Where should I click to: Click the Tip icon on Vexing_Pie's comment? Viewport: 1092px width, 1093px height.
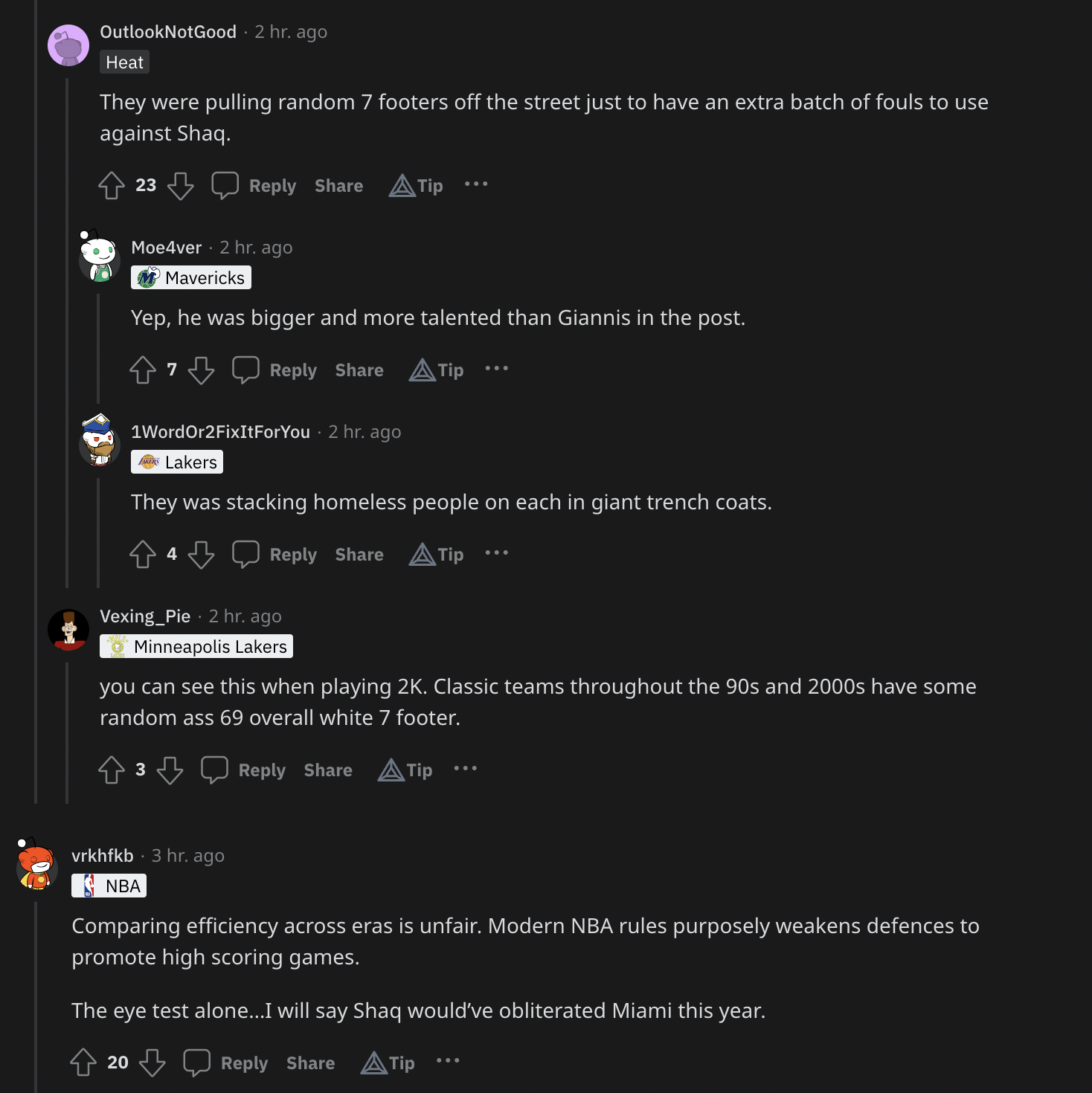pos(405,770)
